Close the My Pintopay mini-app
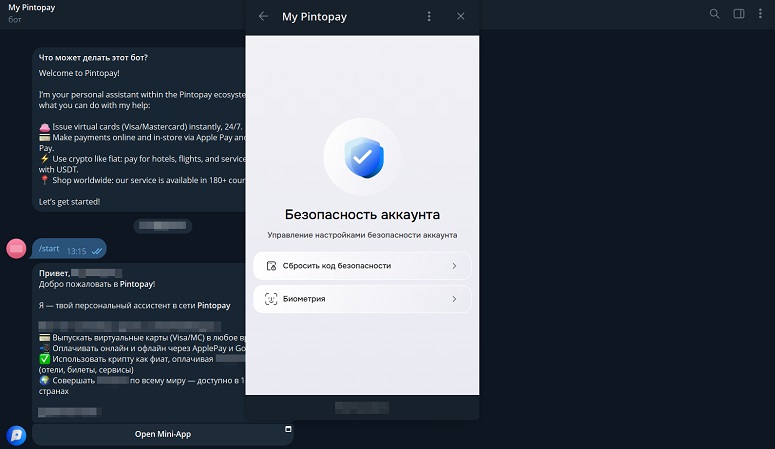This screenshot has height=449, width=775. (x=460, y=17)
